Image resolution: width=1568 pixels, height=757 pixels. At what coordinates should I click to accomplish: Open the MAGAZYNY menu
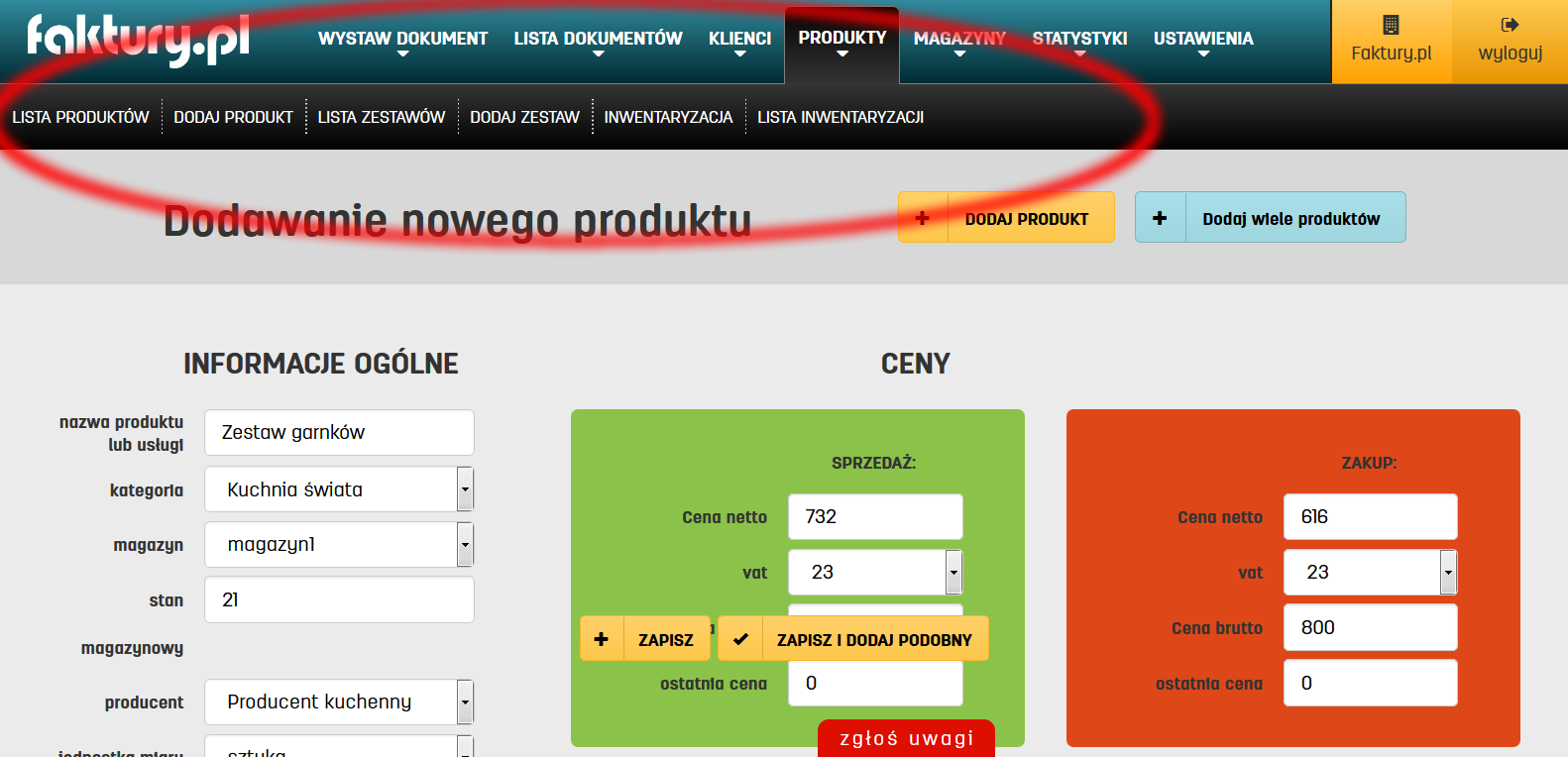pos(959,42)
